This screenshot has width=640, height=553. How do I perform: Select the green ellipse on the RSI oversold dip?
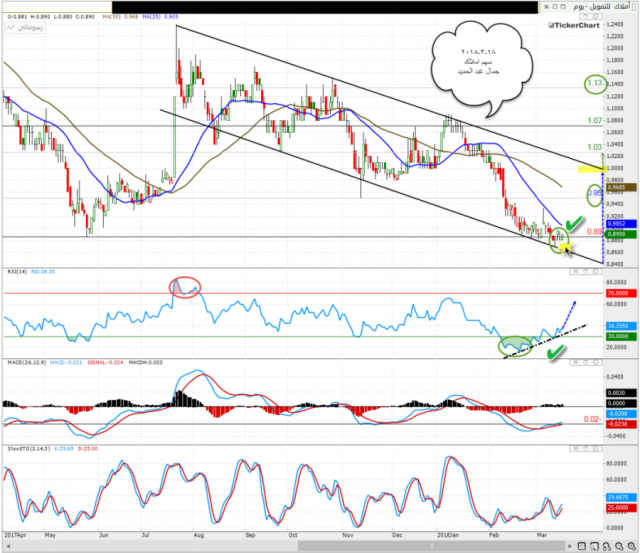coord(521,344)
